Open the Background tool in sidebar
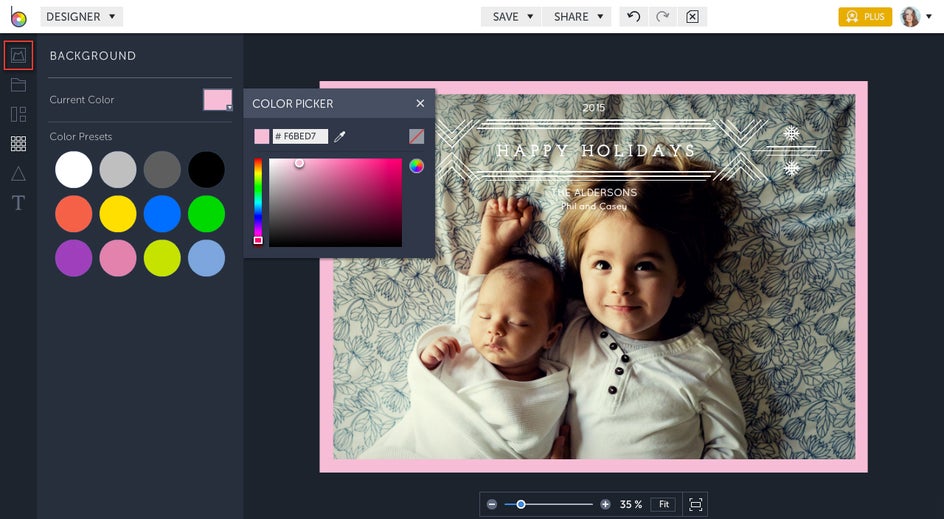 pyautogui.click(x=18, y=55)
